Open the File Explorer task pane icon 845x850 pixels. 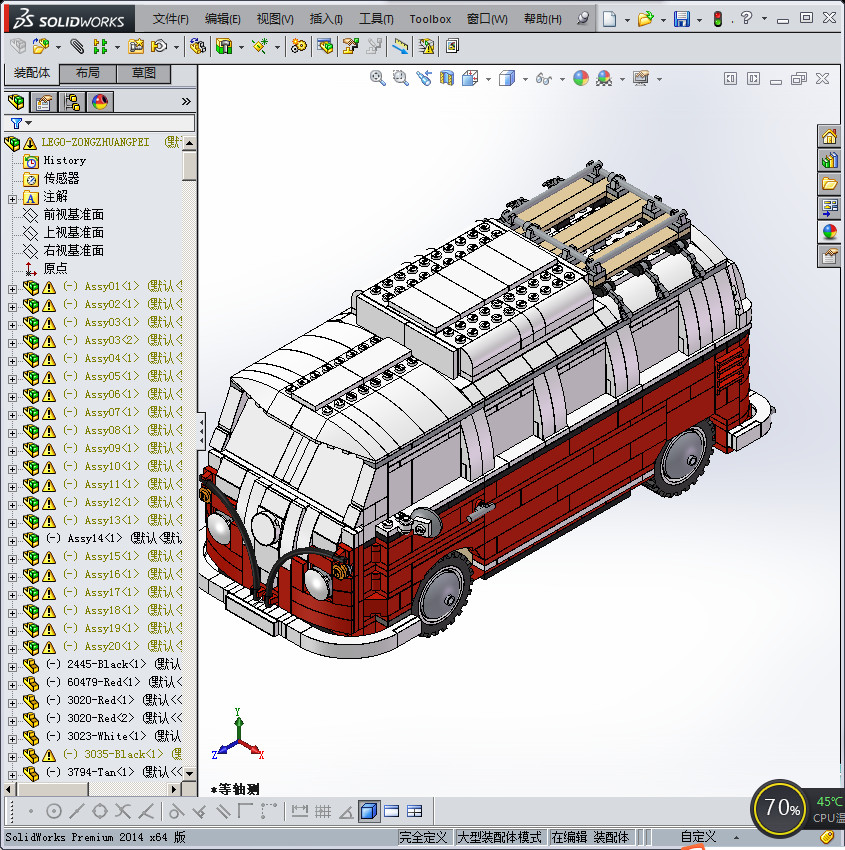(x=829, y=184)
